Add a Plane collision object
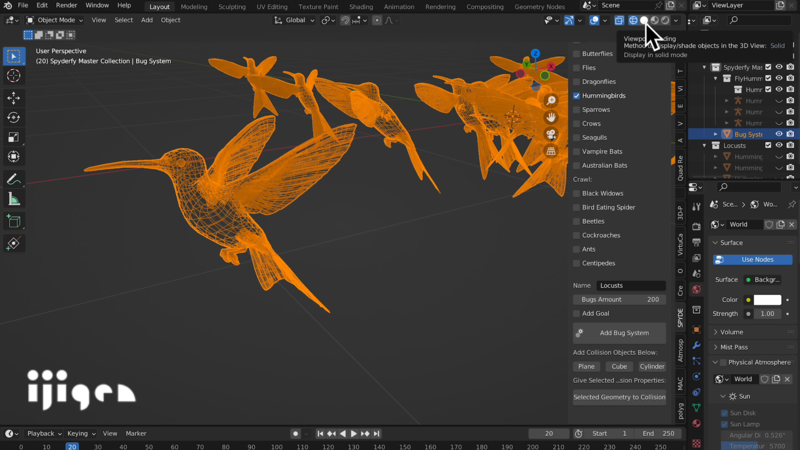Image resolution: width=800 pixels, height=450 pixels. (586, 366)
